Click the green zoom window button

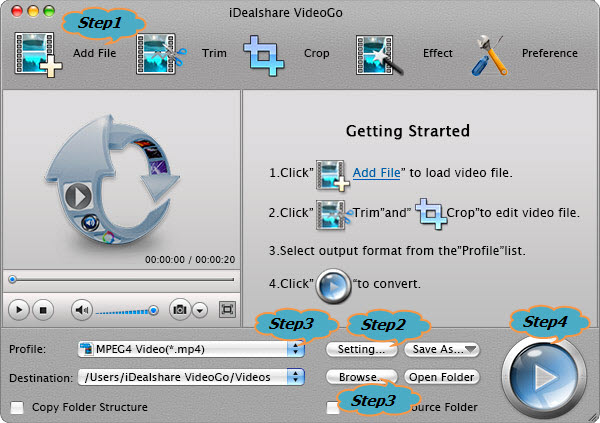[49, 11]
